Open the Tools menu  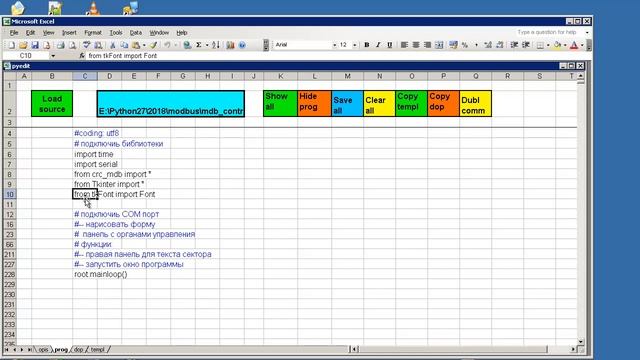(x=116, y=33)
